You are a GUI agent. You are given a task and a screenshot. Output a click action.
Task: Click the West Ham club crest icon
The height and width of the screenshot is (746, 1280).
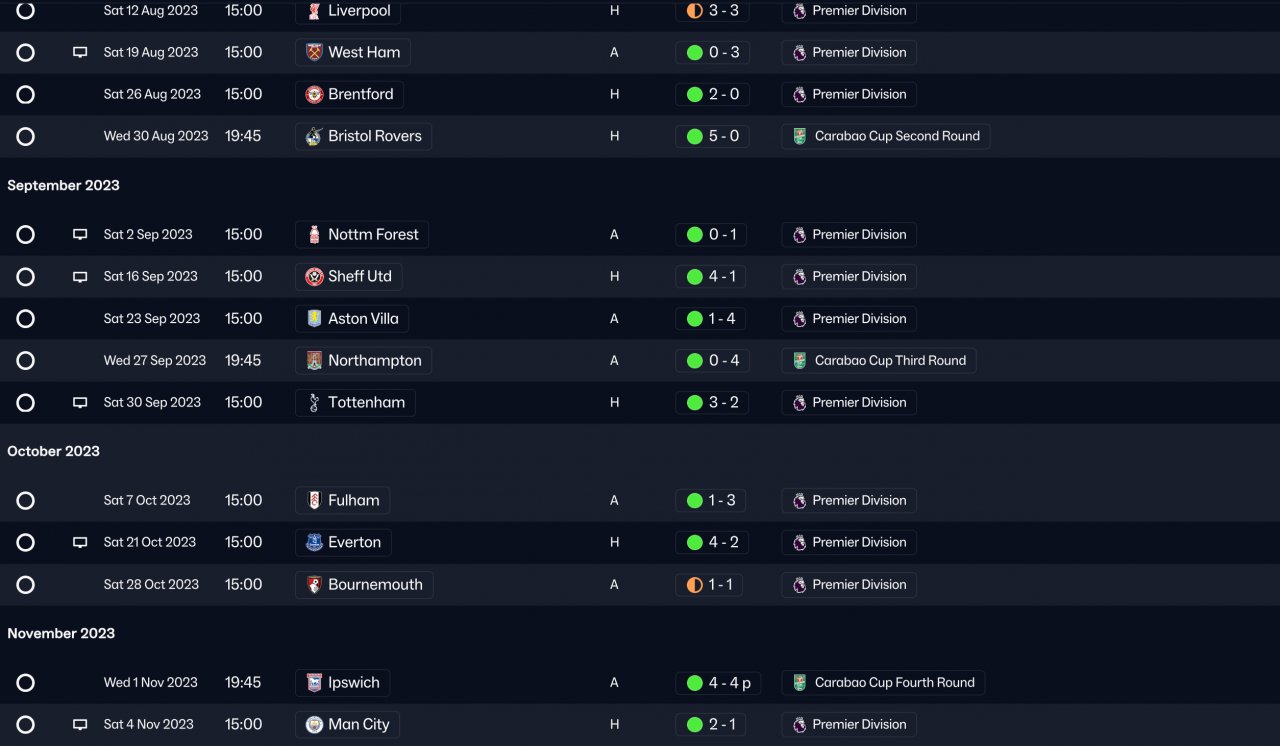[x=314, y=53]
